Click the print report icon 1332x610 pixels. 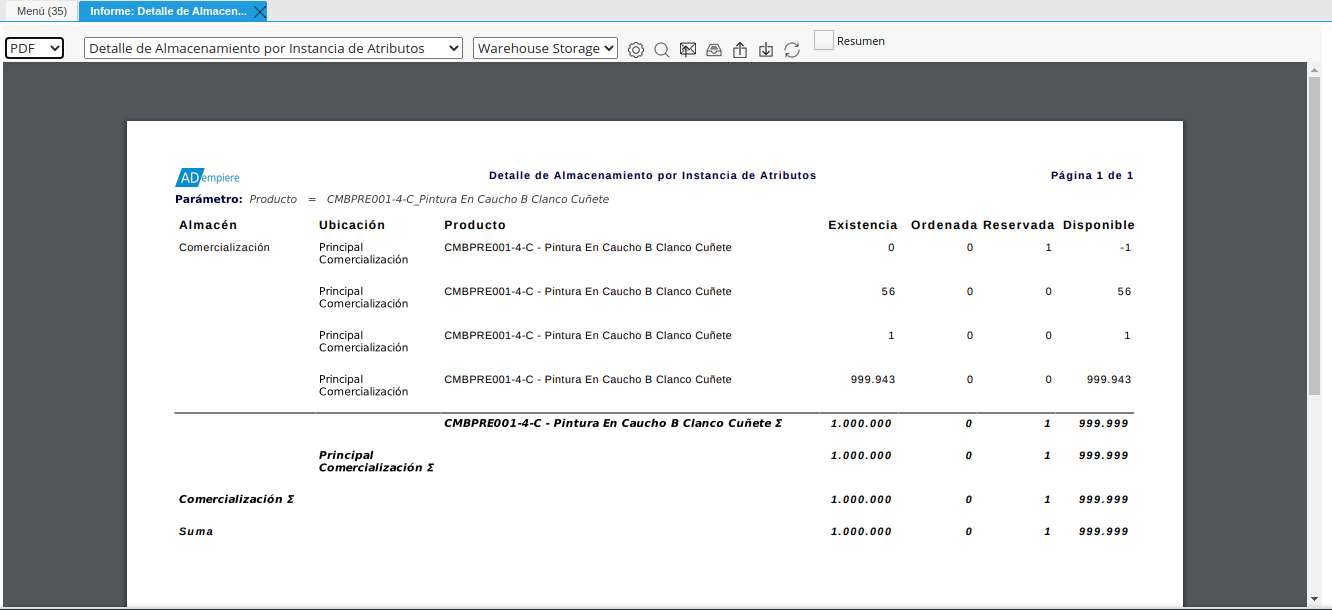point(714,48)
